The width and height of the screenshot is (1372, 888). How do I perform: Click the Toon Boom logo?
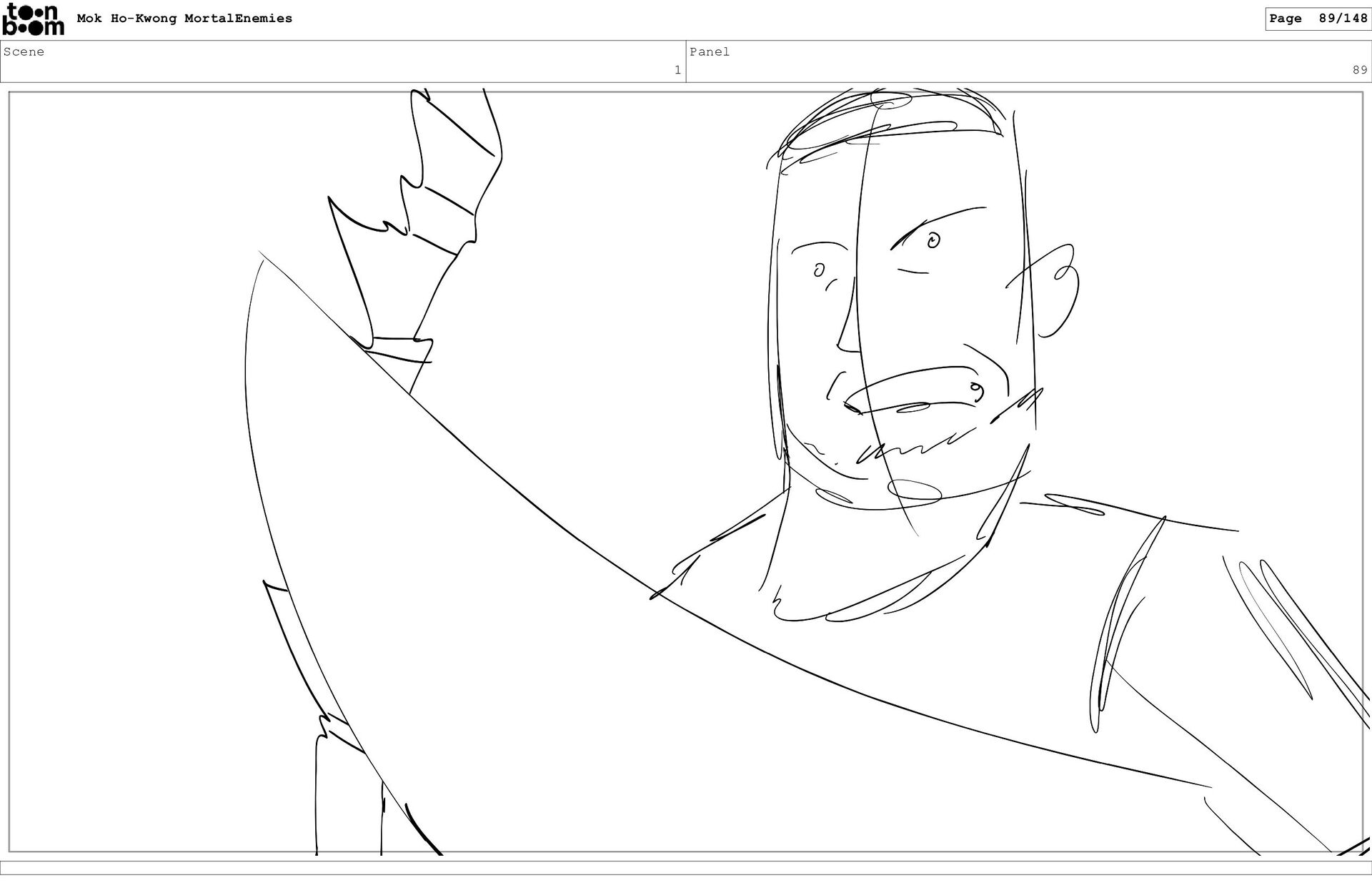click(x=33, y=19)
